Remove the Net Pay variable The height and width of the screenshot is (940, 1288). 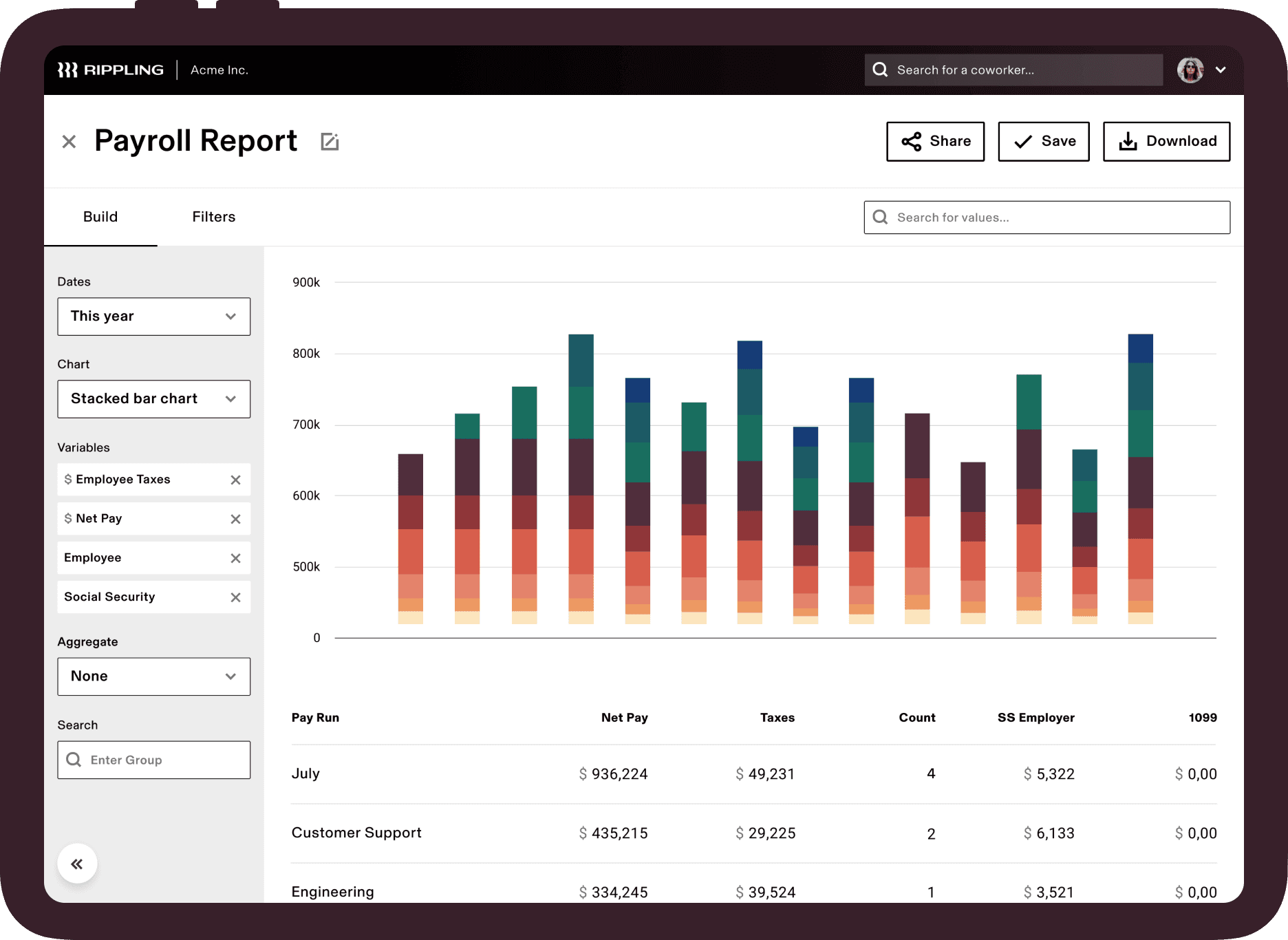point(235,519)
